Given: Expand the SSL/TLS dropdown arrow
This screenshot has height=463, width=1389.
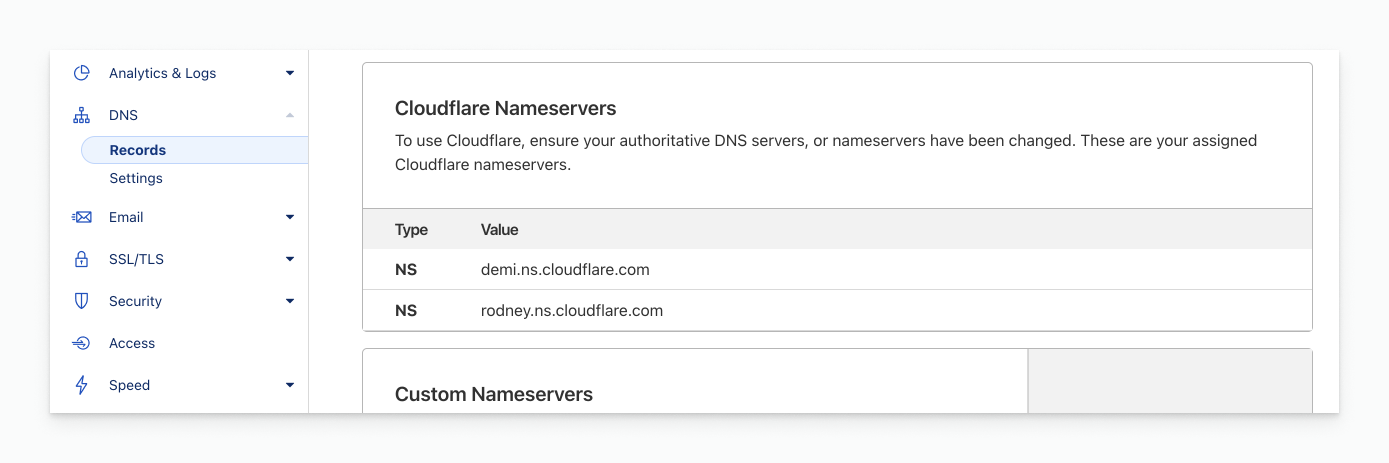Looking at the screenshot, I should (290, 259).
